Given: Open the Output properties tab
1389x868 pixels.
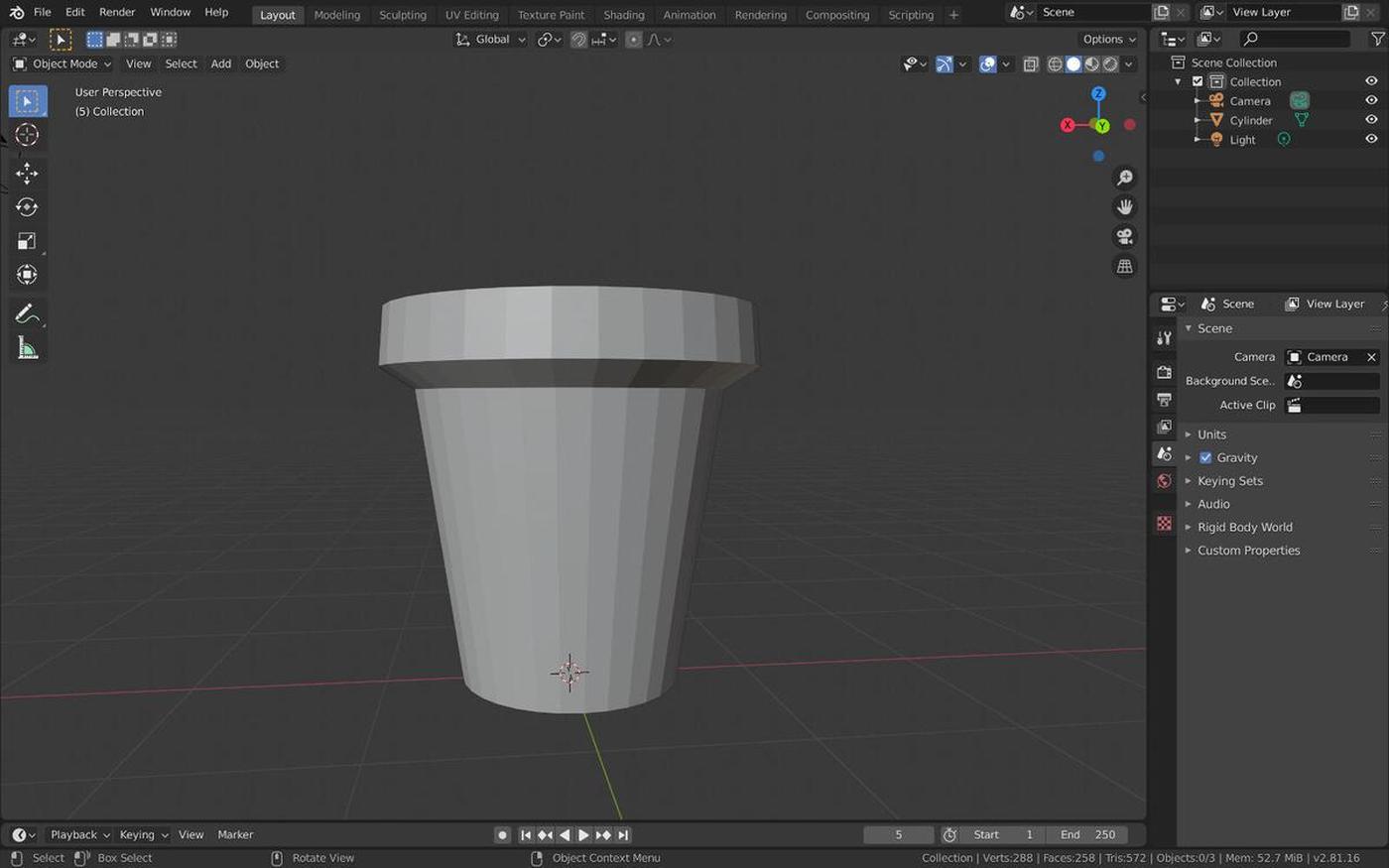Looking at the screenshot, I should pyautogui.click(x=1164, y=400).
